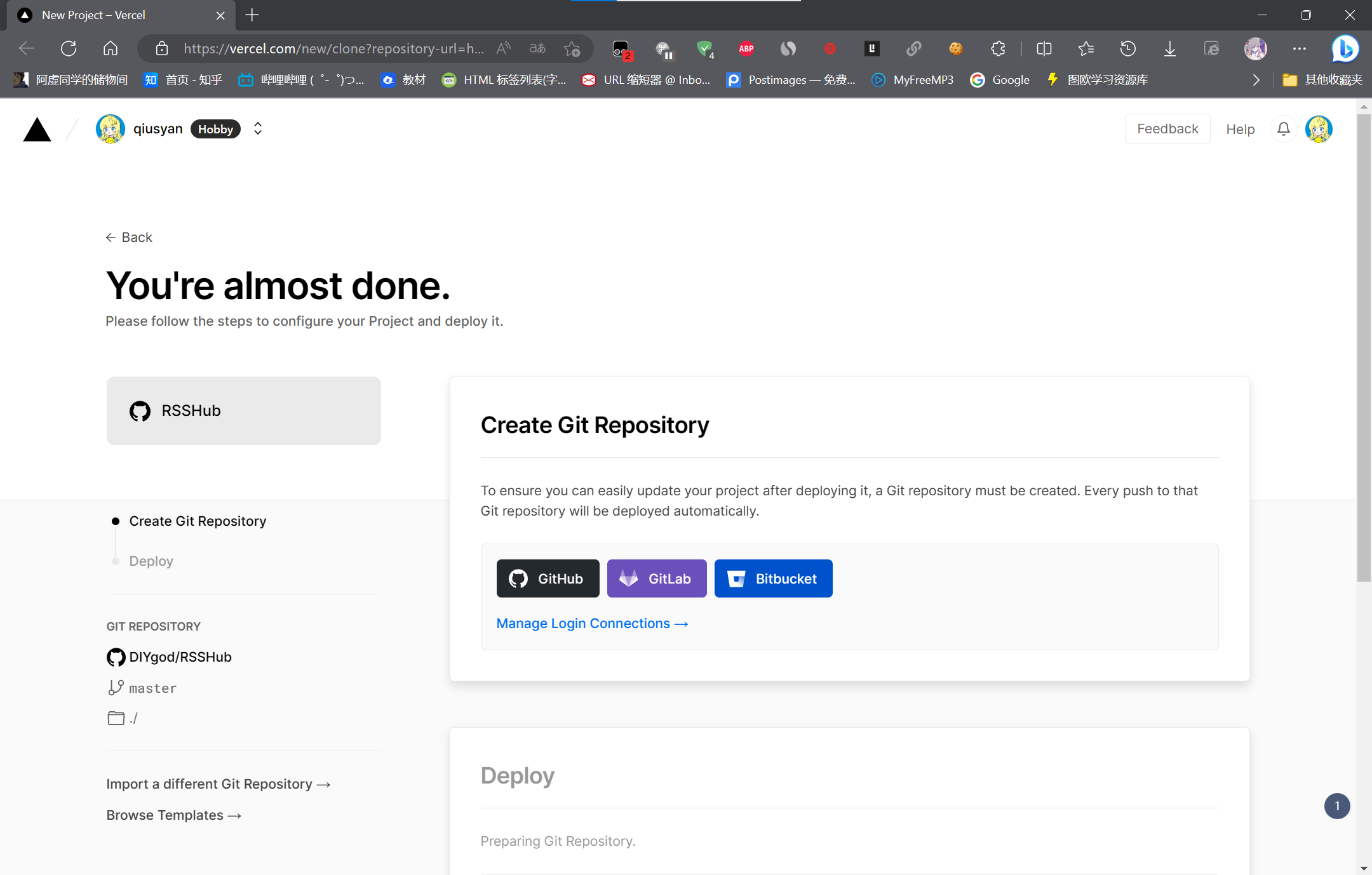Image resolution: width=1372 pixels, height=875 pixels.
Task: Open the 哔哩哔哩 bookmark
Action: (301, 79)
